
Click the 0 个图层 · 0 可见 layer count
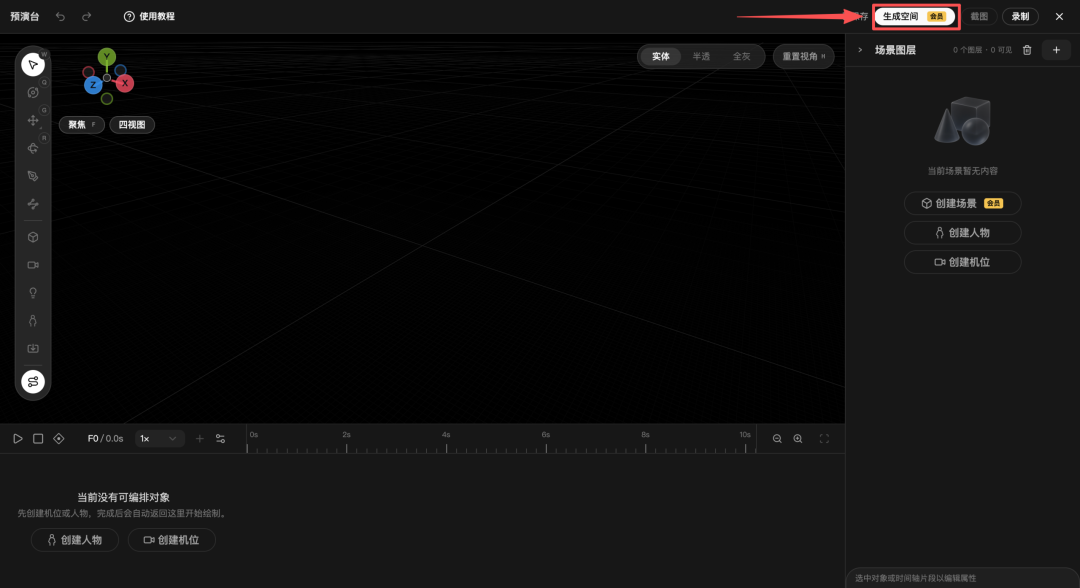click(x=983, y=50)
